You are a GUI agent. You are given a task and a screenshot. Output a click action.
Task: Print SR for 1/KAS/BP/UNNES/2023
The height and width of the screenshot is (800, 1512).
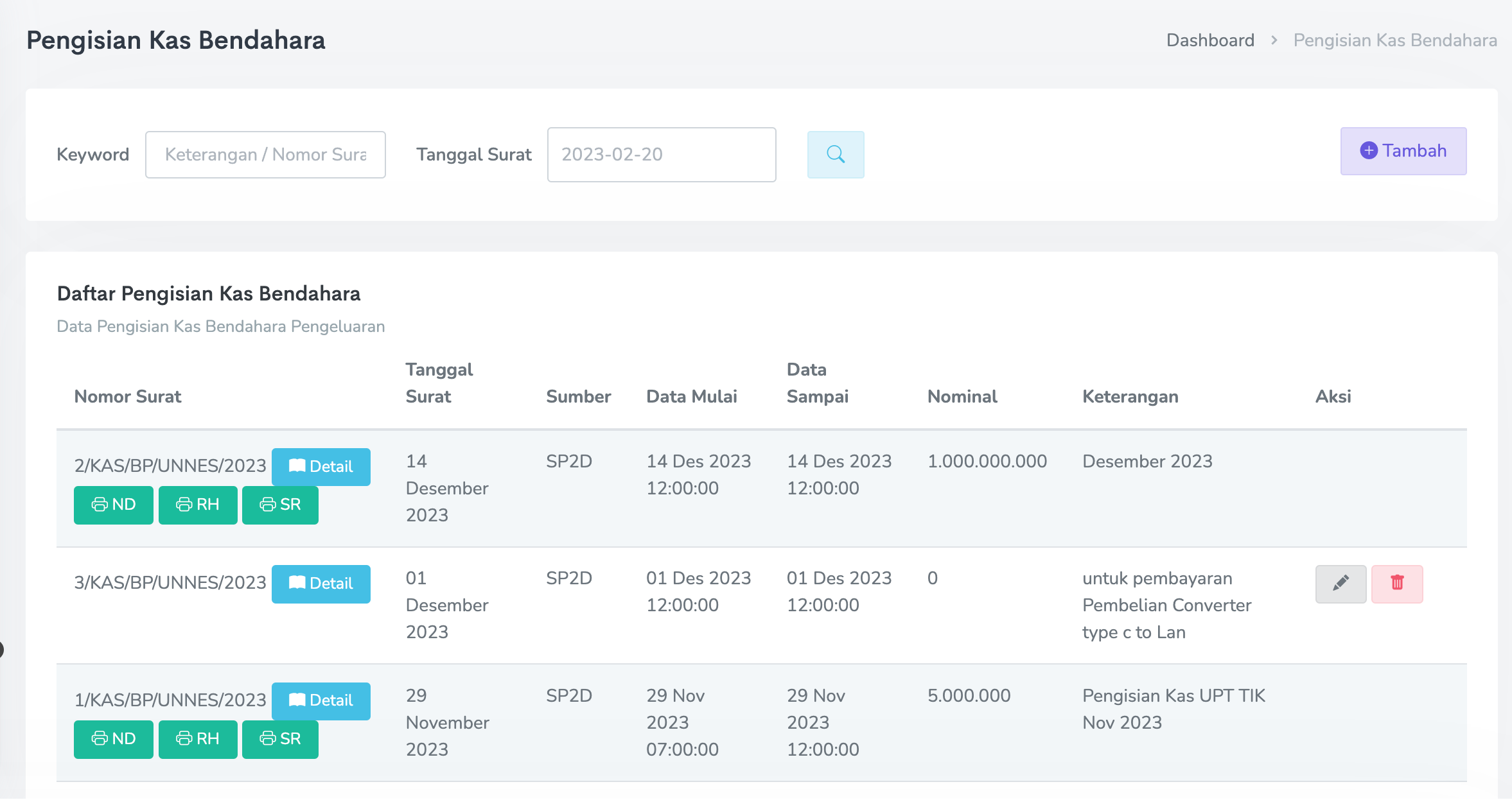pyautogui.click(x=280, y=739)
